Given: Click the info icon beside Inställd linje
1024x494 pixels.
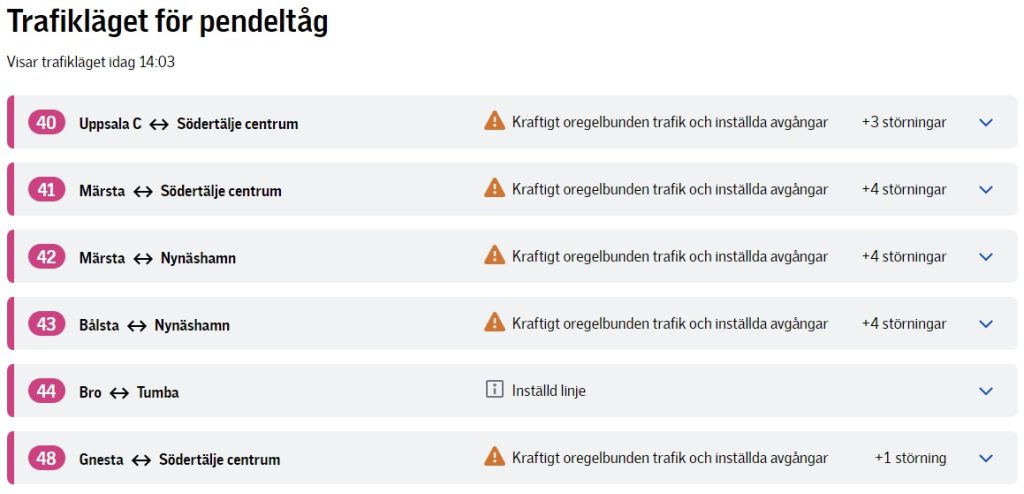Looking at the screenshot, I should pos(494,390).
